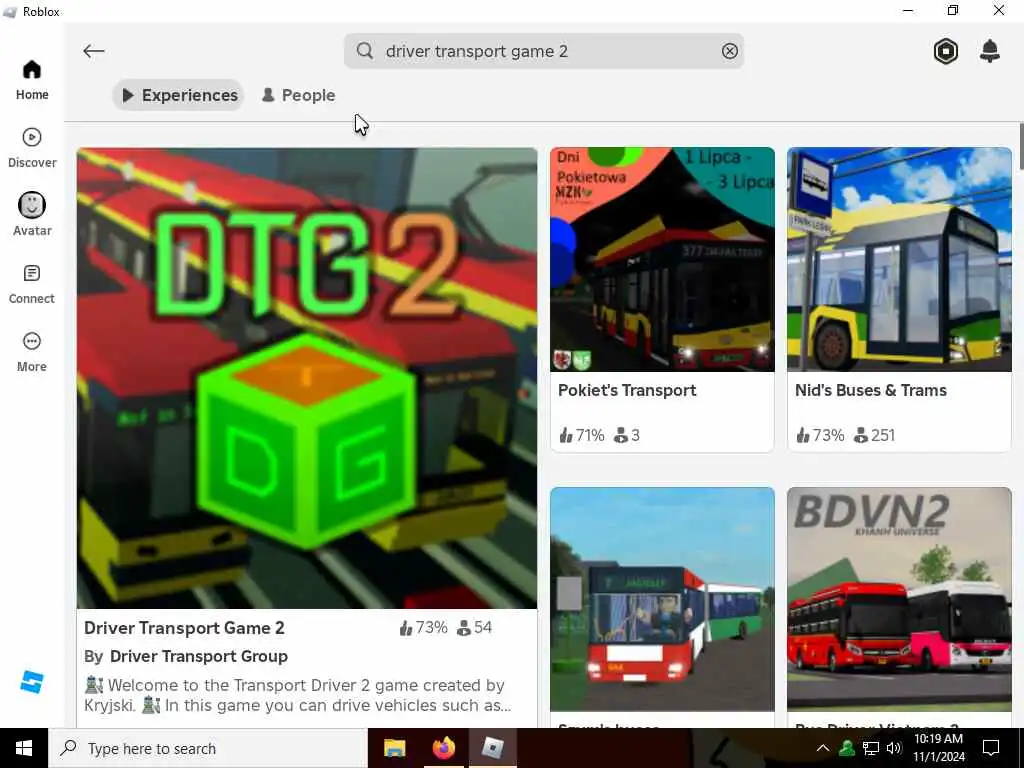Clear the search box text
1024x768 pixels.
(729, 51)
